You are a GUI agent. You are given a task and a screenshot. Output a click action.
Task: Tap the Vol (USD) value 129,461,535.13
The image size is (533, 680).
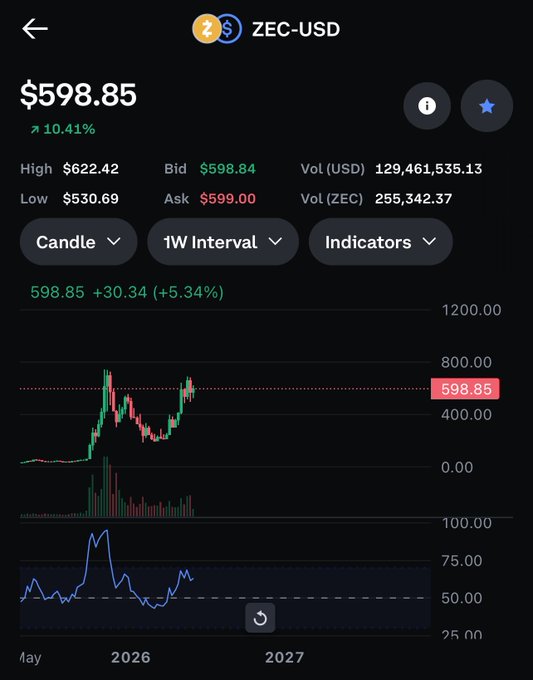428,169
